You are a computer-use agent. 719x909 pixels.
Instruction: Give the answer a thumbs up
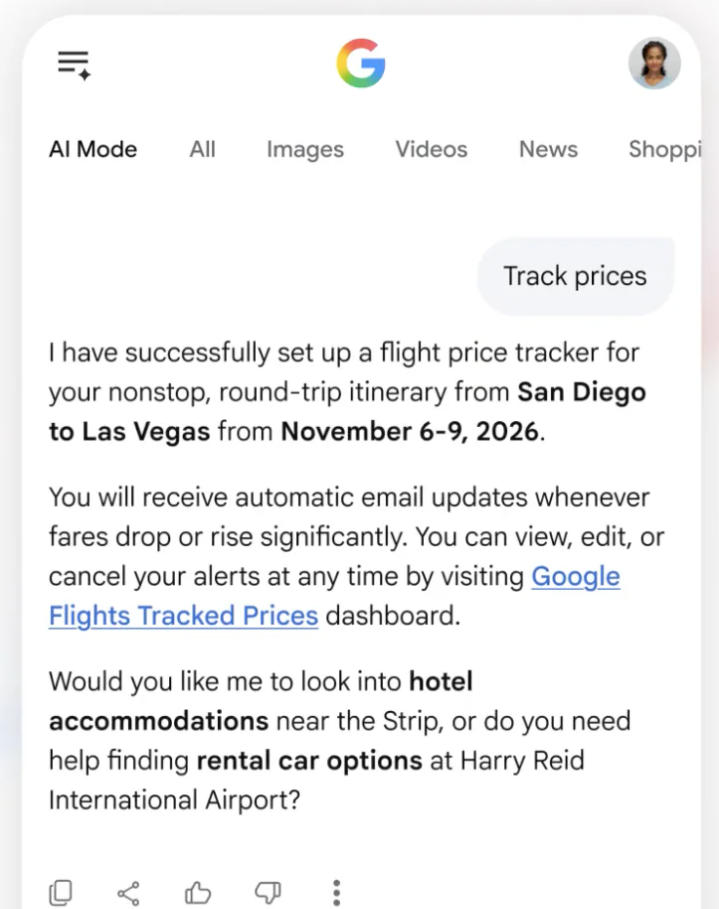(198, 893)
